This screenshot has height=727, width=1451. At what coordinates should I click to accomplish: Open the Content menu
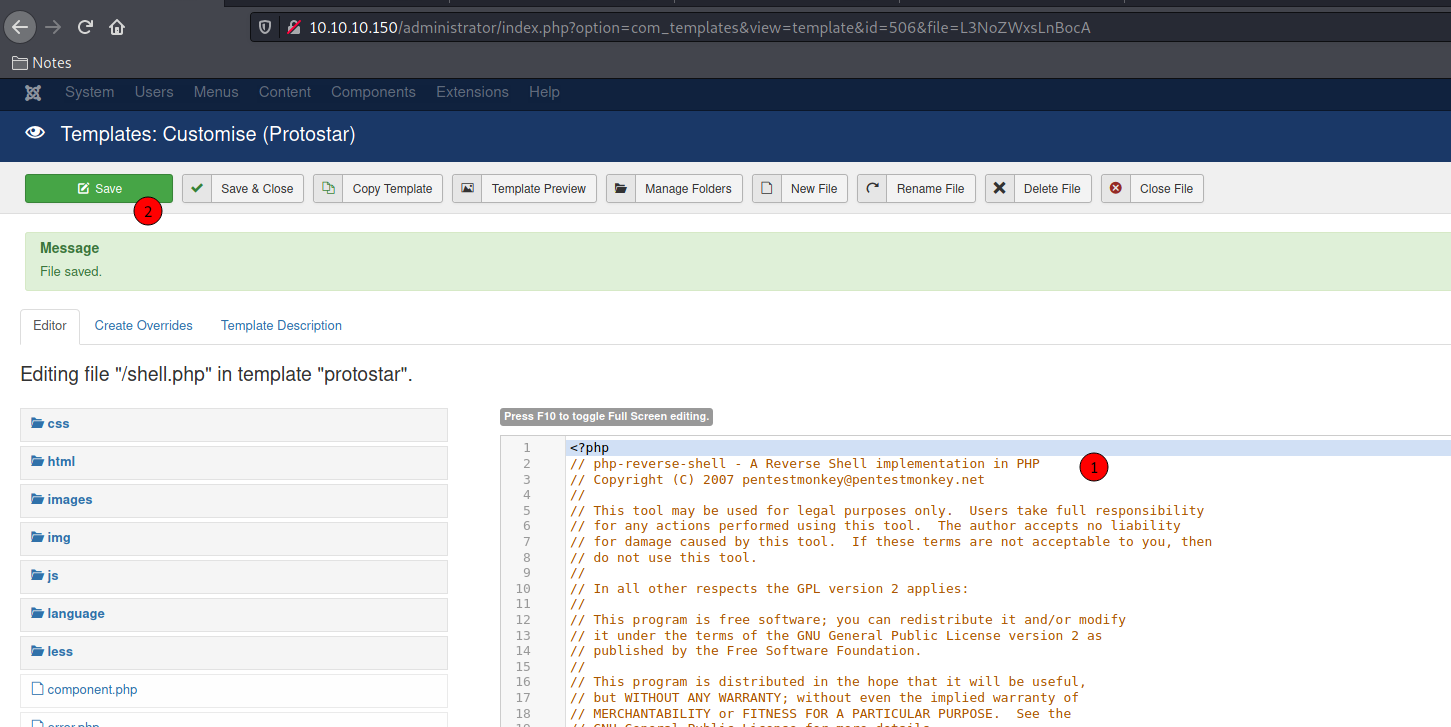[285, 92]
